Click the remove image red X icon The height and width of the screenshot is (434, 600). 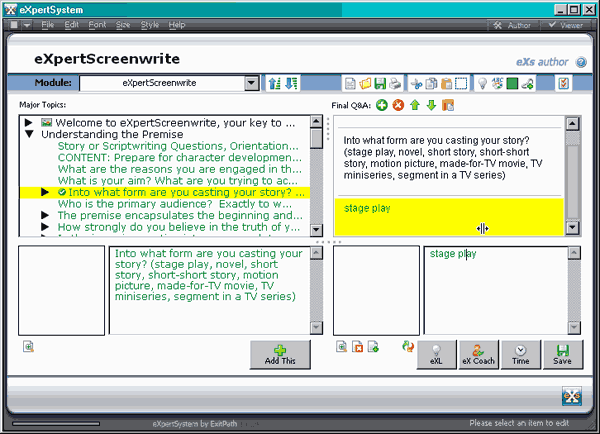click(357, 346)
